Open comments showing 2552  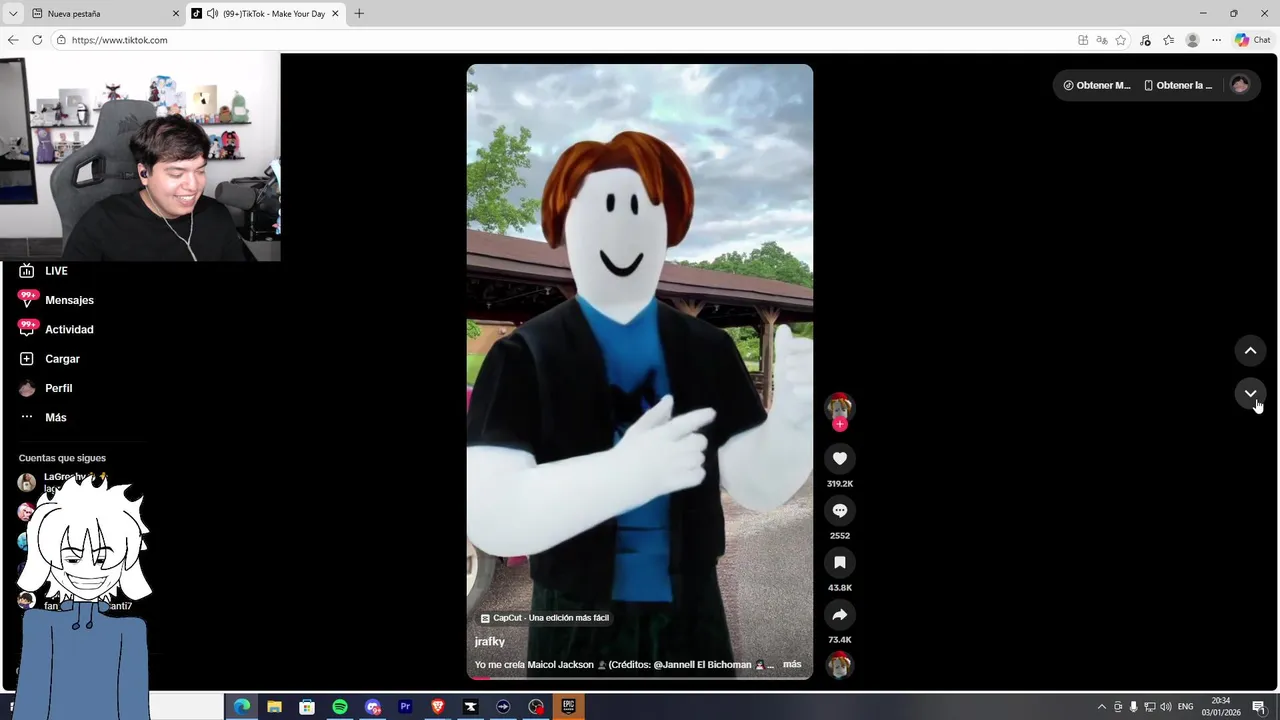[839, 511]
